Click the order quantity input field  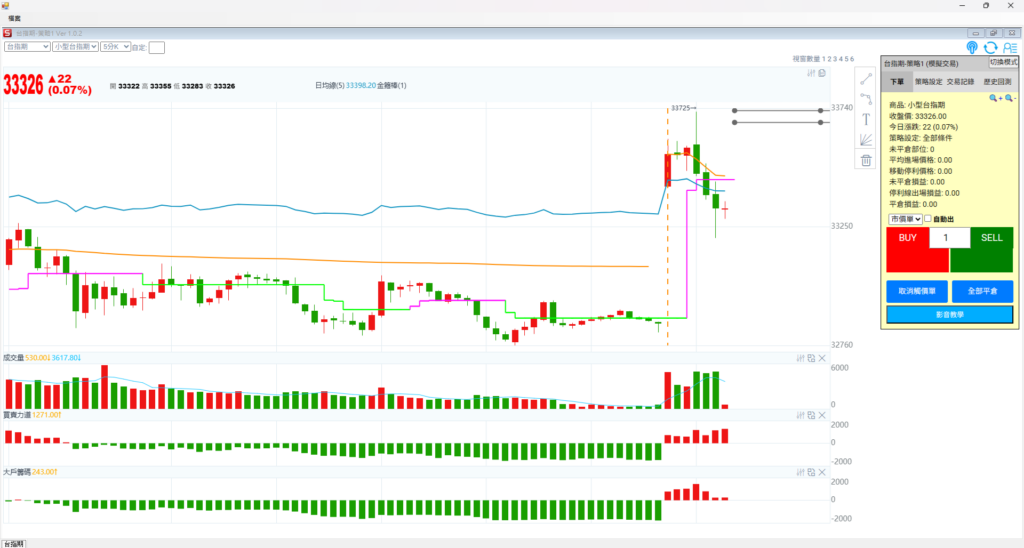click(949, 238)
